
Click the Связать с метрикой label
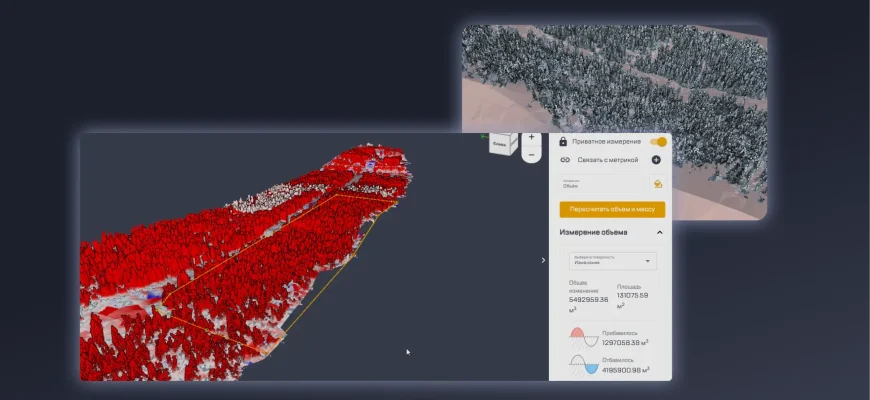click(607, 160)
